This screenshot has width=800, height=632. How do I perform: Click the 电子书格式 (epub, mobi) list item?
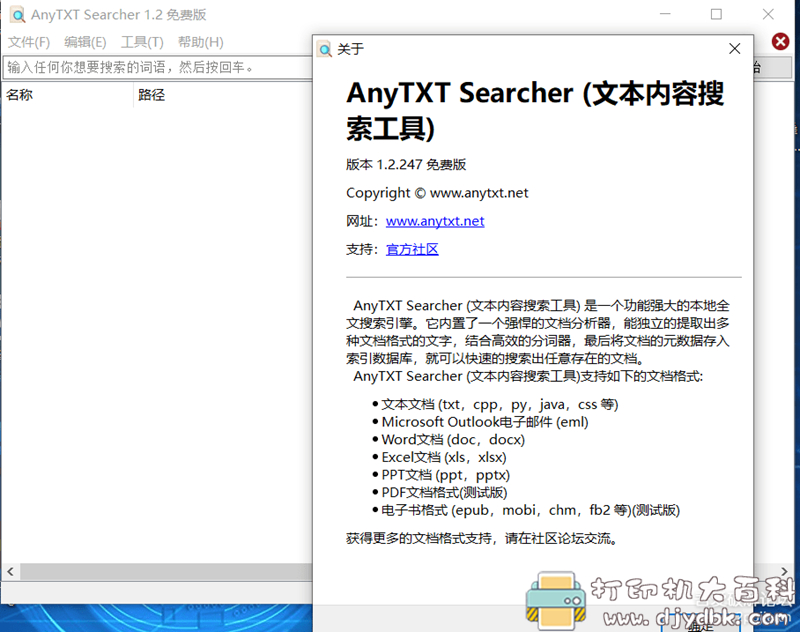(x=530, y=510)
